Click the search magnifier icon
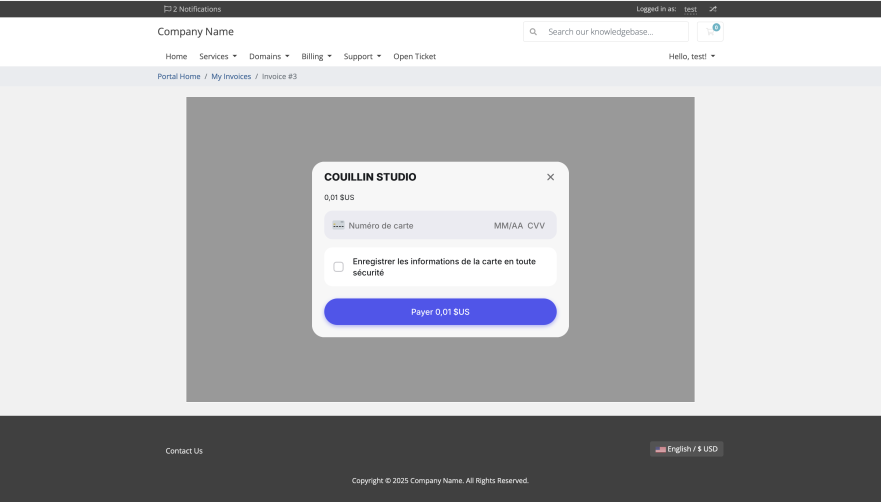The height and width of the screenshot is (502, 881). click(533, 32)
